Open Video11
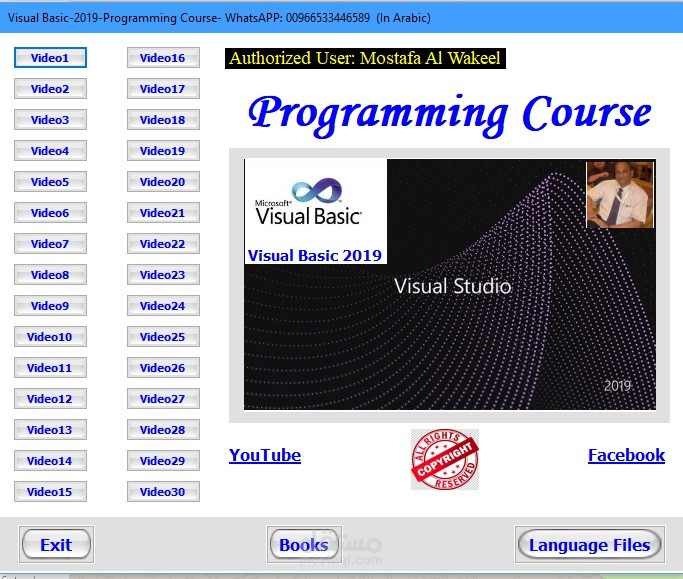Screen dimensions: 683x579 click(50, 368)
